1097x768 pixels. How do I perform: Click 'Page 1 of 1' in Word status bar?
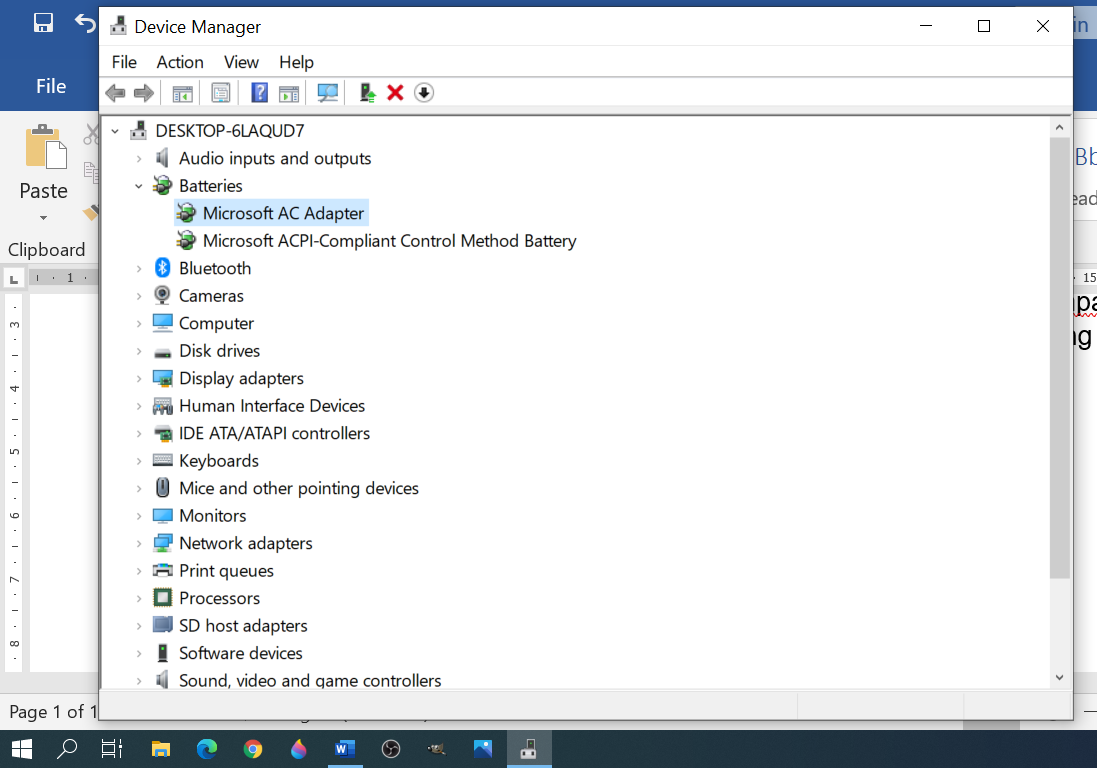click(52, 712)
